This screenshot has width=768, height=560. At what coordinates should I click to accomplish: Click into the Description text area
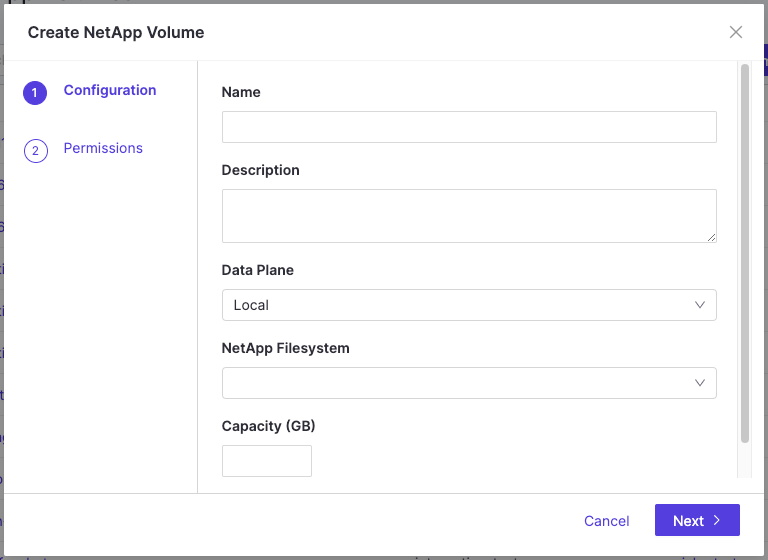[x=469, y=216]
